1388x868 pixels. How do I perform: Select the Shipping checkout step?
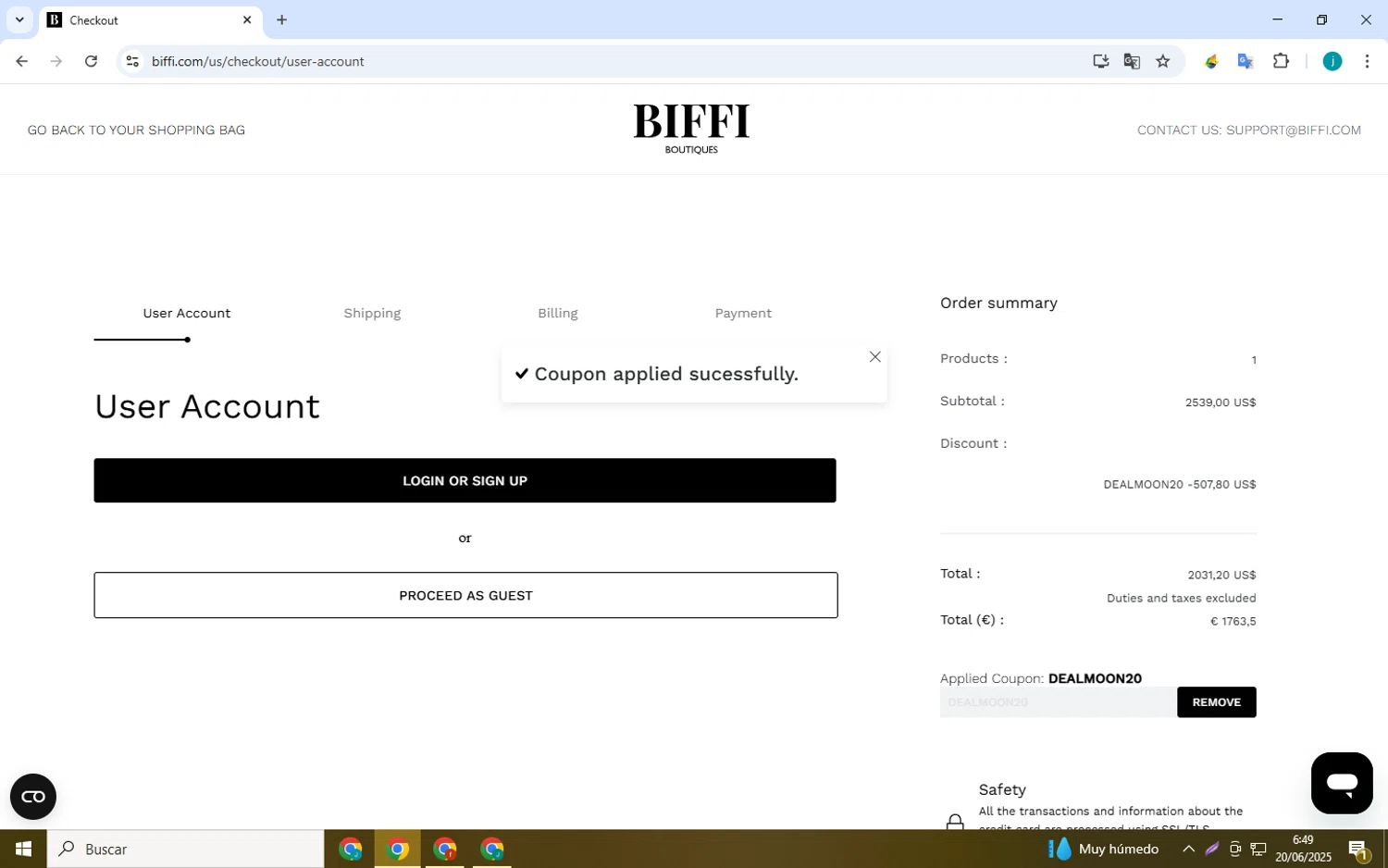(x=372, y=314)
